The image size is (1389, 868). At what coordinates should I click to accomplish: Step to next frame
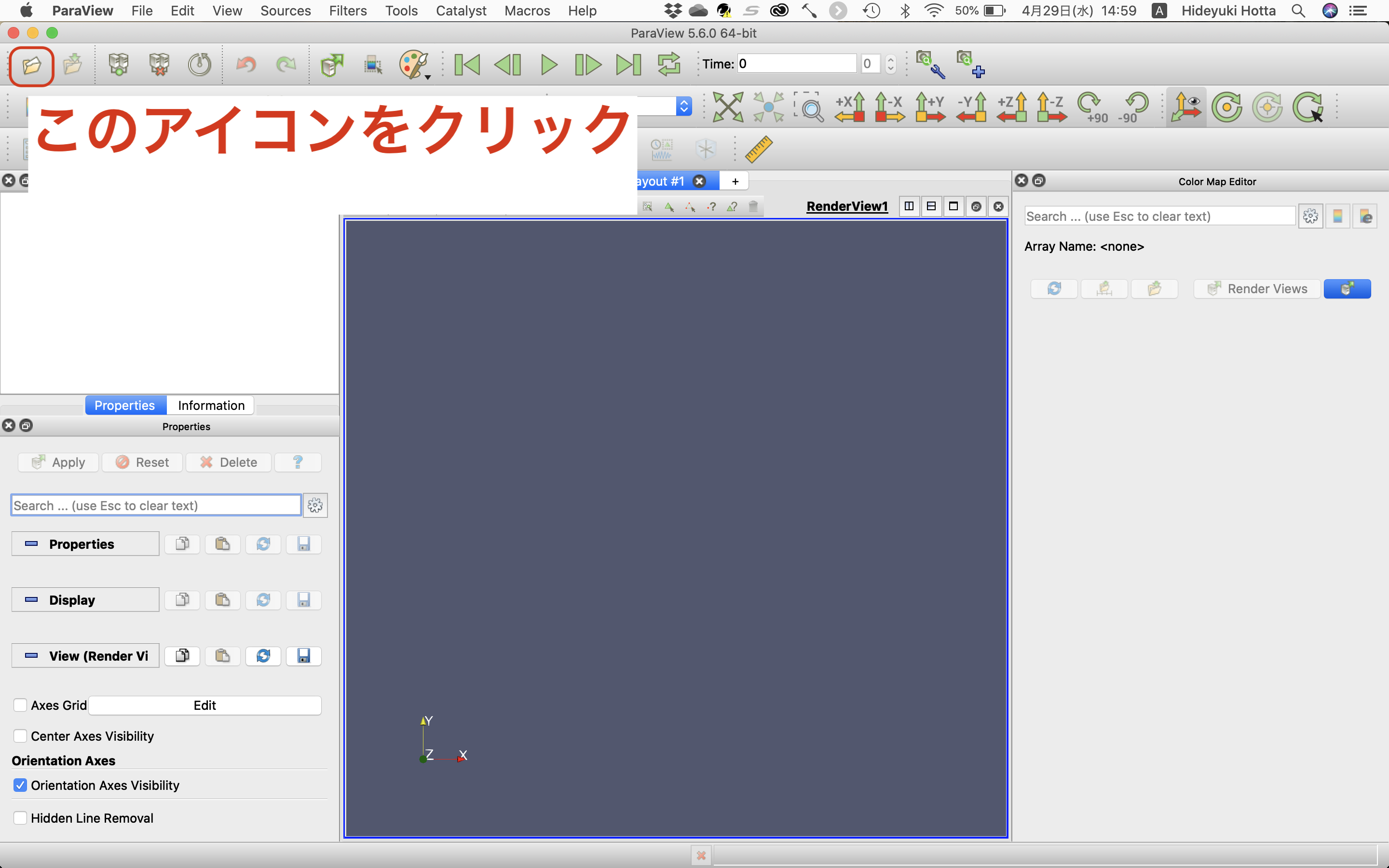click(x=588, y=64)
